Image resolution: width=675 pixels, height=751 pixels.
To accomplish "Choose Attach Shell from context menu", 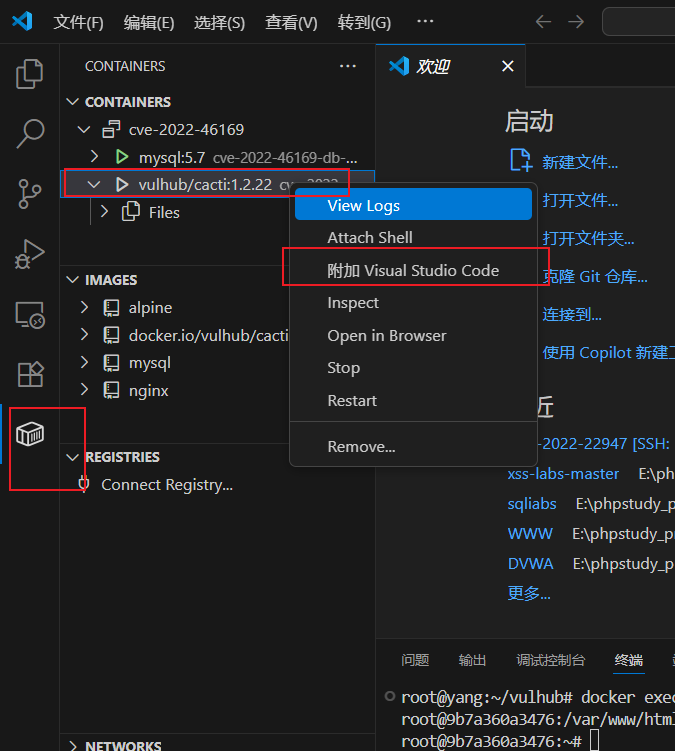I will click(413, 238).
